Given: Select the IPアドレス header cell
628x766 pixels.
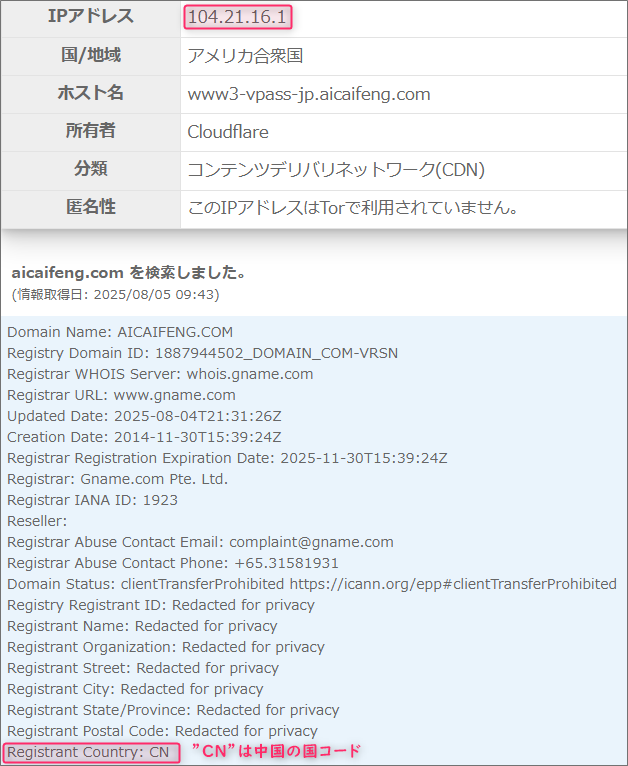Looking at the screenshot, I should [91, 19].
